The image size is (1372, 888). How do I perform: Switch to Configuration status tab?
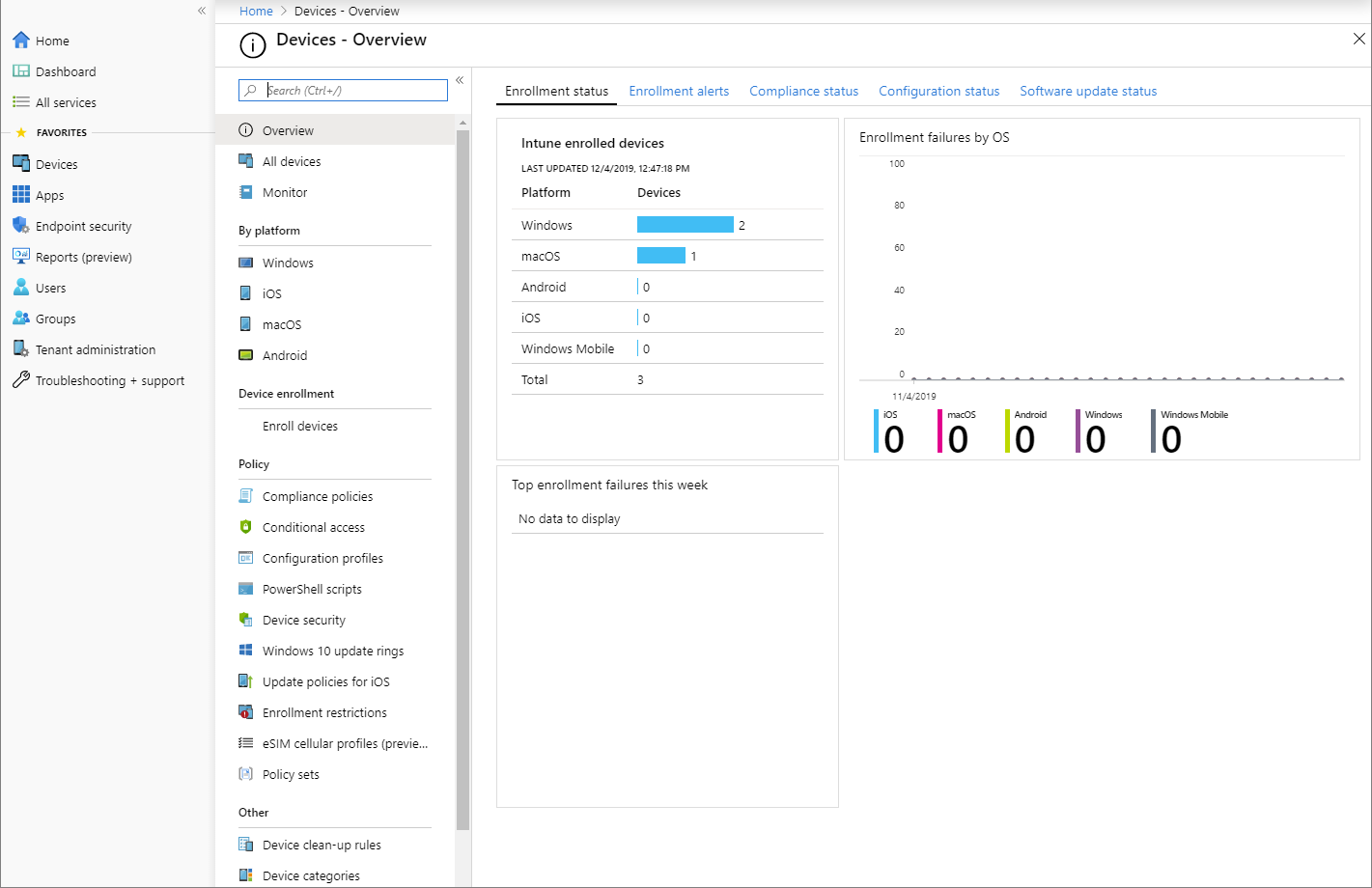pyautogui.click(x=938, y=91)
